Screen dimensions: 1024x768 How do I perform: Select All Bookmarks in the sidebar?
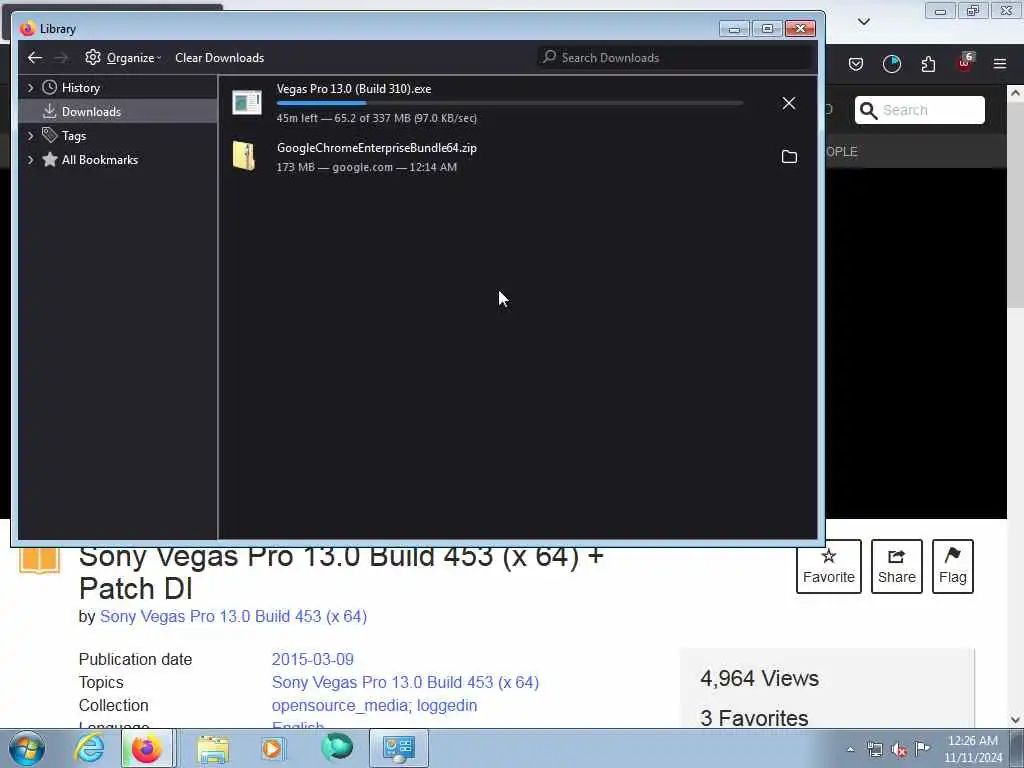(x=99, y=160)
